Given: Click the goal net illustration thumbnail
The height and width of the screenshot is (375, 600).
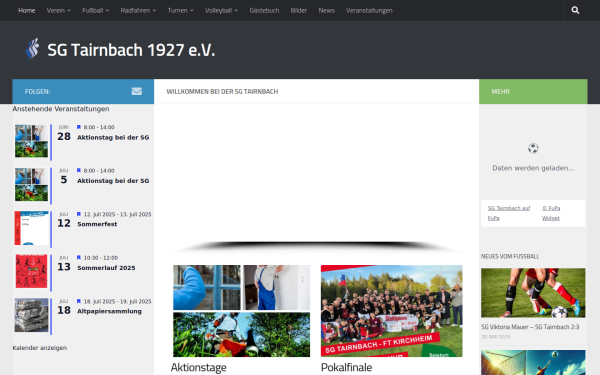Looking at the screenshot, I should point(533,362).
